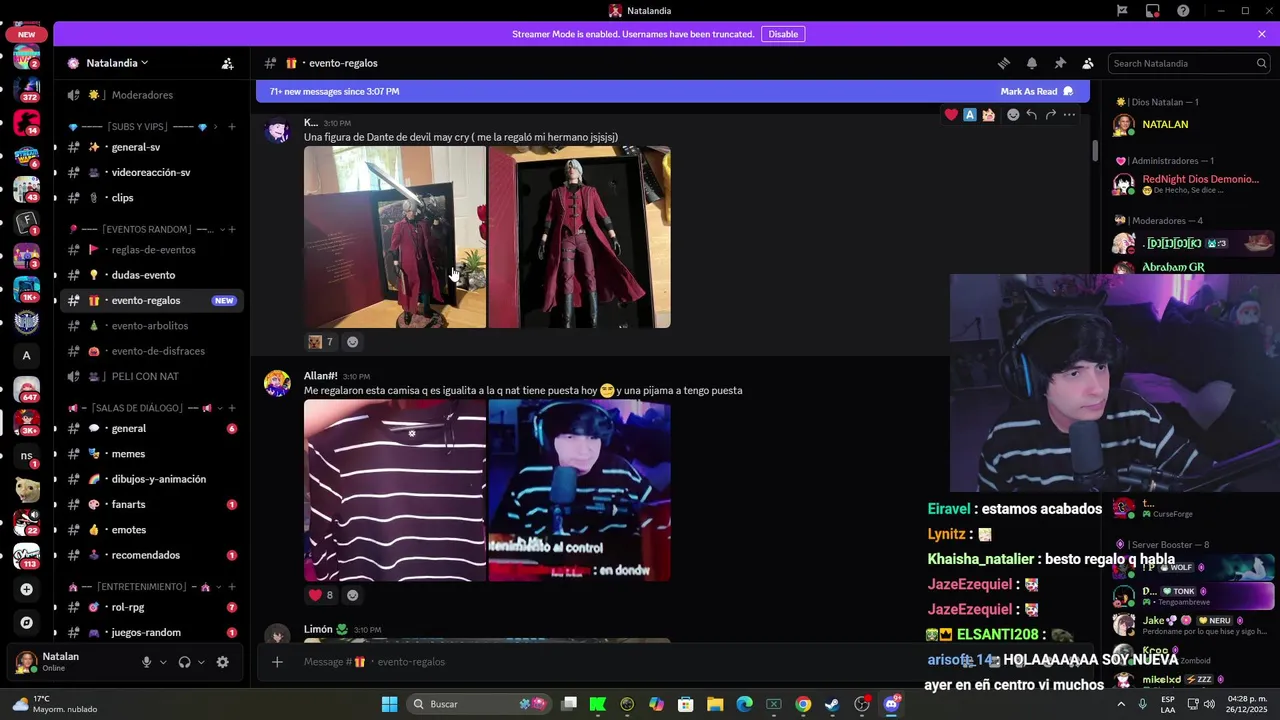1280x720 pixels.
Task: Toggle the member list icon
Action: tap(1088, 63)
